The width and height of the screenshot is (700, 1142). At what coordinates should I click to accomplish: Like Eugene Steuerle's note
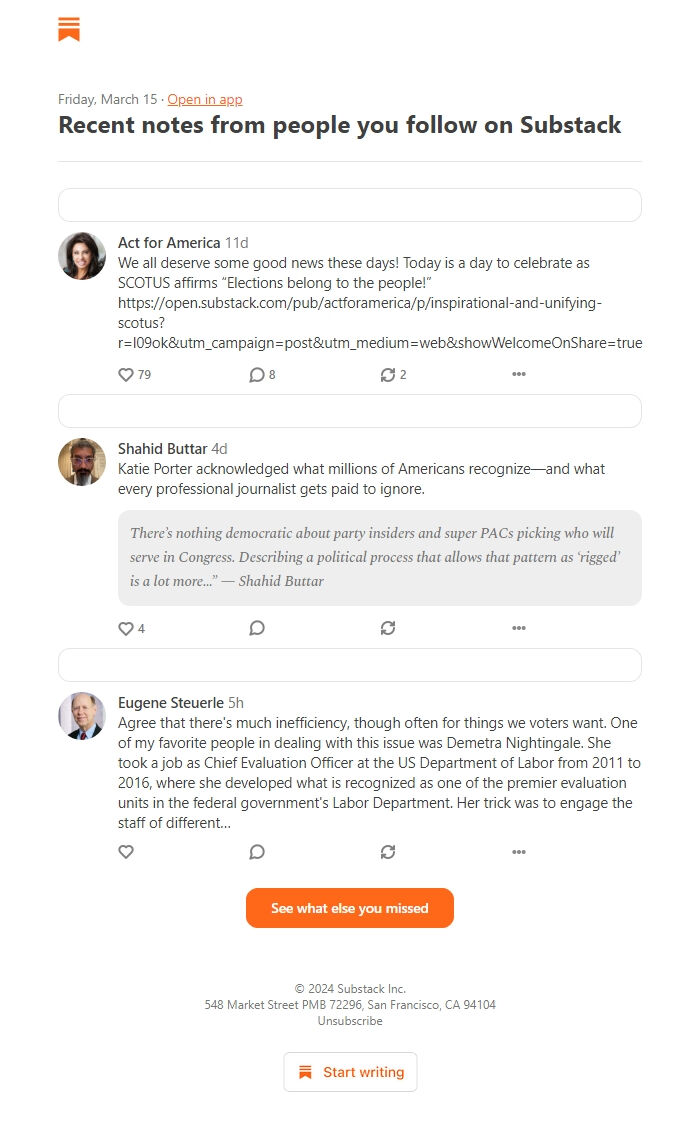(x=126, y=852)
